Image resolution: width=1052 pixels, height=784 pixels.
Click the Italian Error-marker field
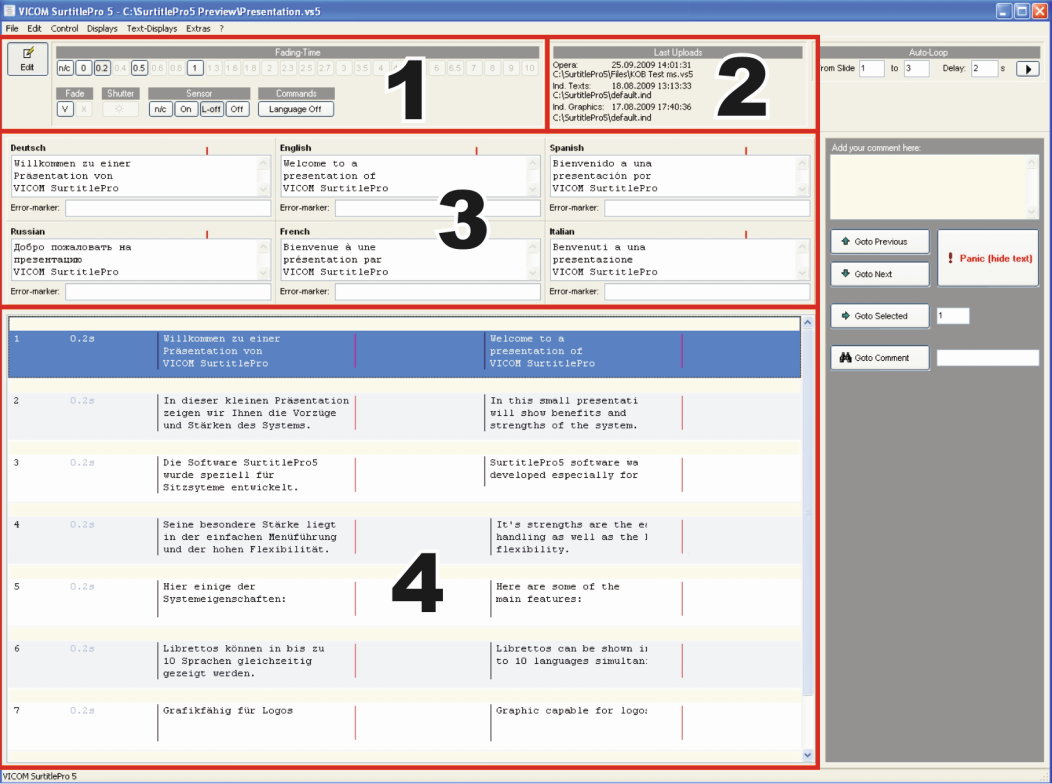tap(707, 292)
